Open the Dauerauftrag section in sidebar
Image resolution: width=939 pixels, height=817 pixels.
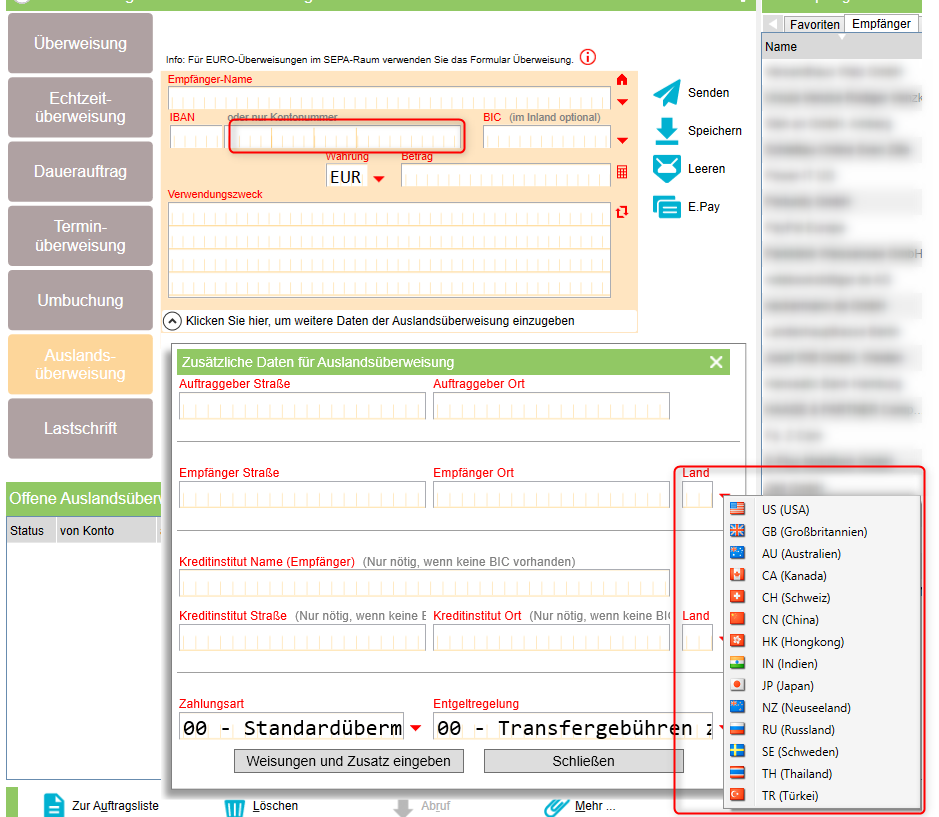pyautogui.click(x=81, y=171)
